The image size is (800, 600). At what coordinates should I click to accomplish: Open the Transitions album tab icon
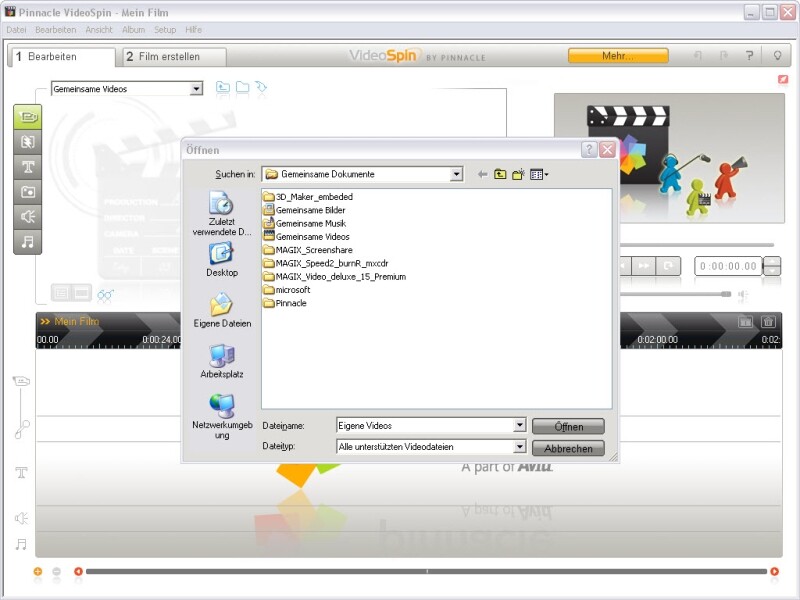coord(28,142)
